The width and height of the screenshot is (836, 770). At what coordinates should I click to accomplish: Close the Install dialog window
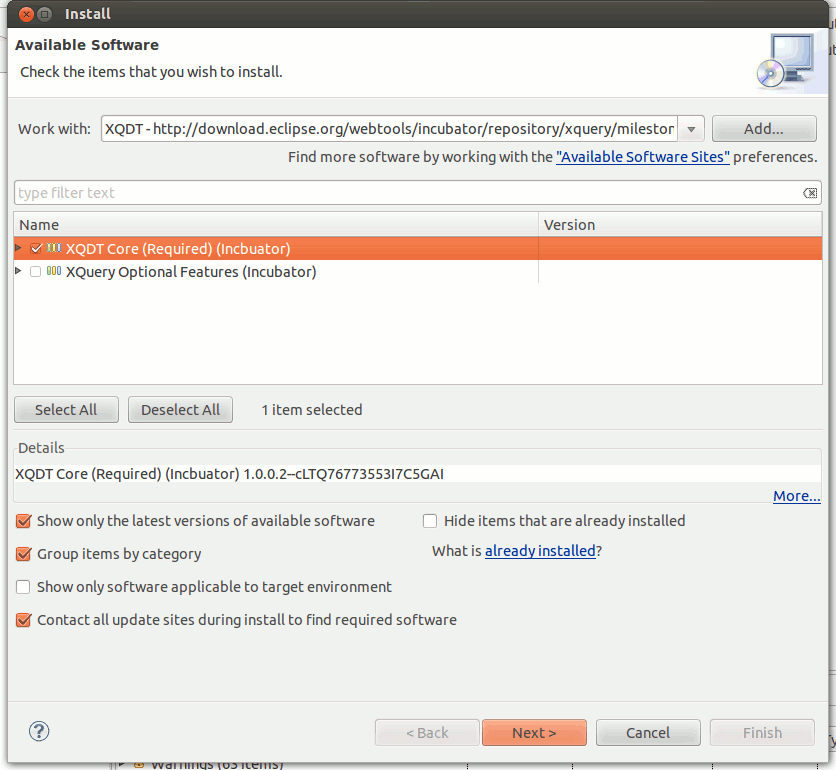[x=26, y=14]
